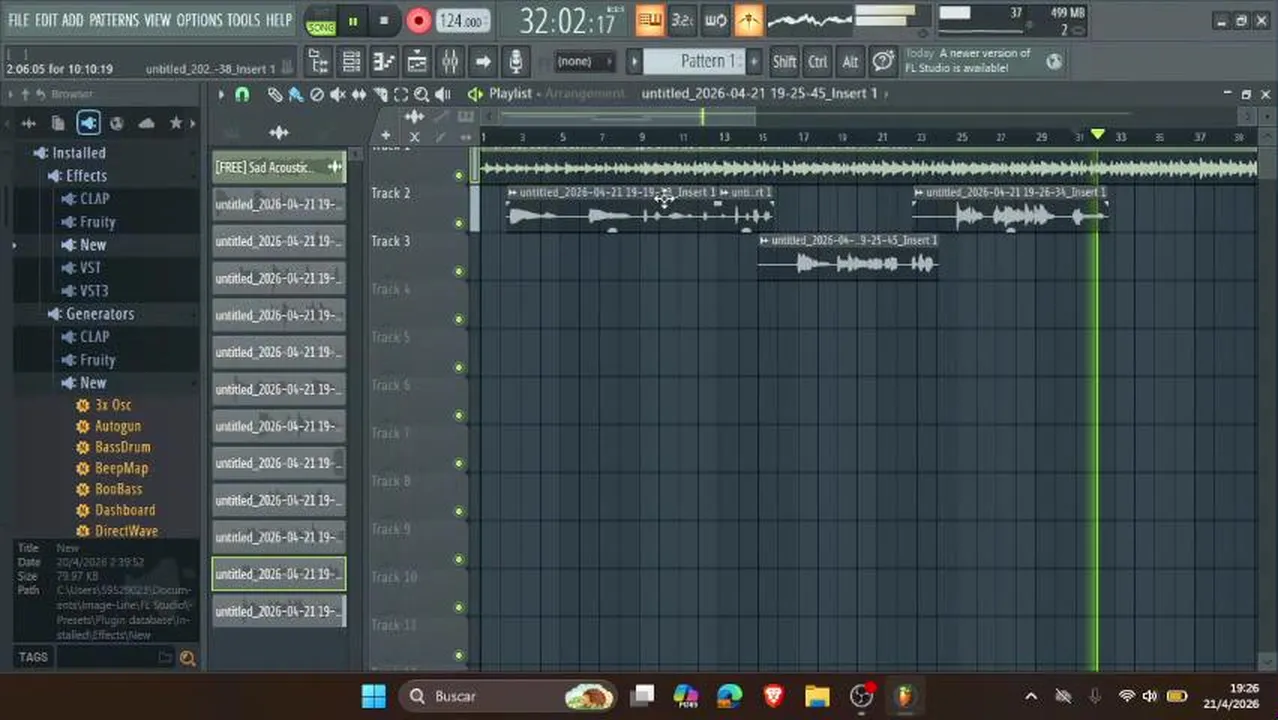This screenshot has width=1278, height=720.
Task: Open the playlist options arrow menu
Action: [221, 94]
